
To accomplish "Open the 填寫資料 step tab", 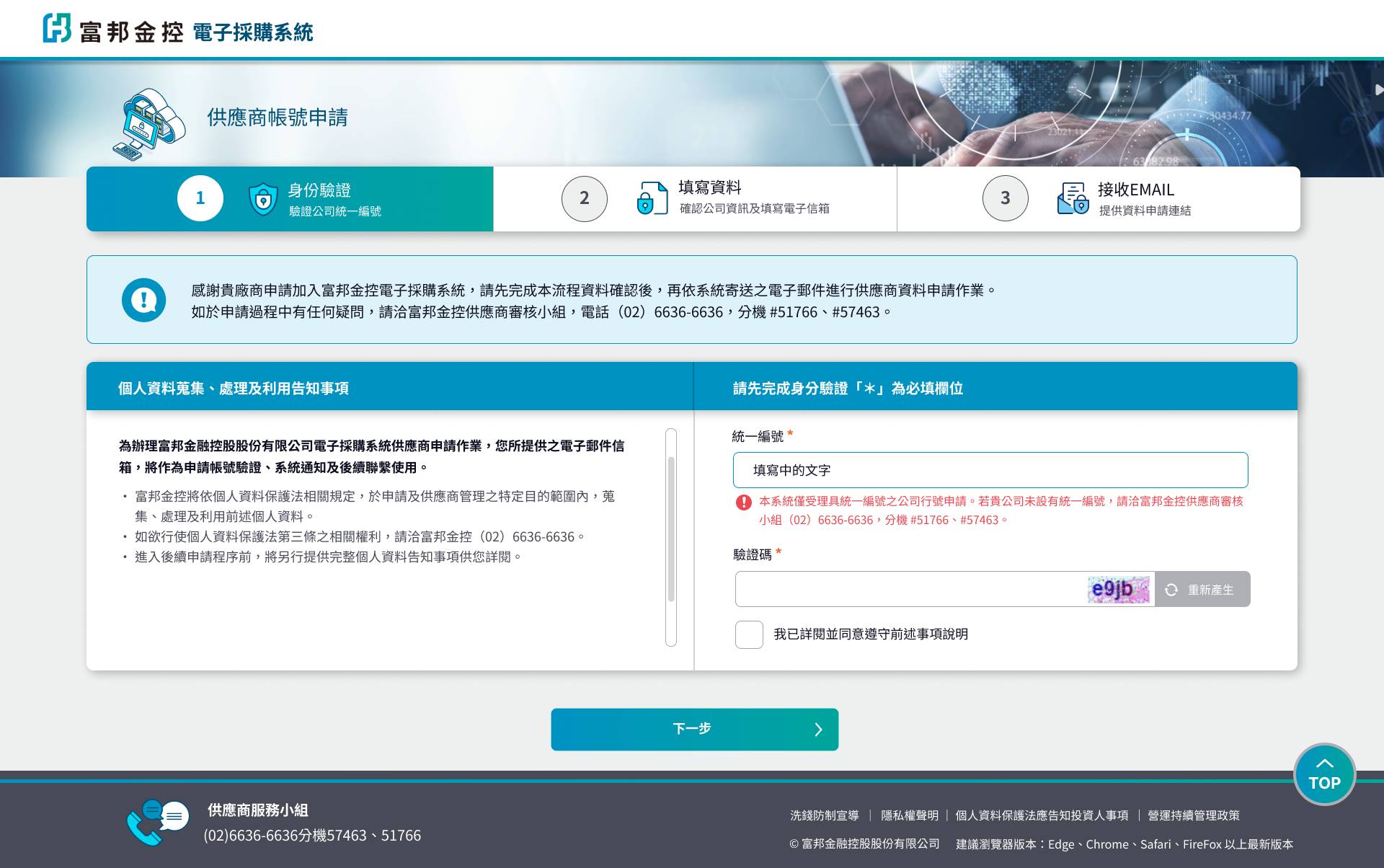I will pyautogui.click(x=695, y=199).
